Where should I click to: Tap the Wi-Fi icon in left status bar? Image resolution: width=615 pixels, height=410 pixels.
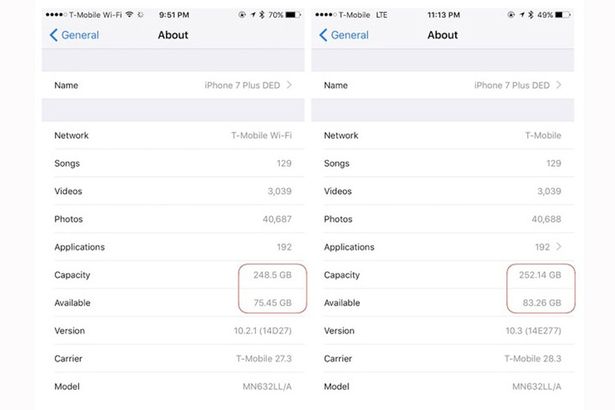click(129, 15)
